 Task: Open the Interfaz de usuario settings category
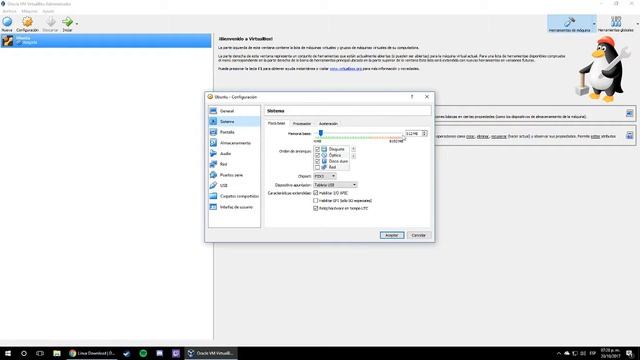click(234, 207)
